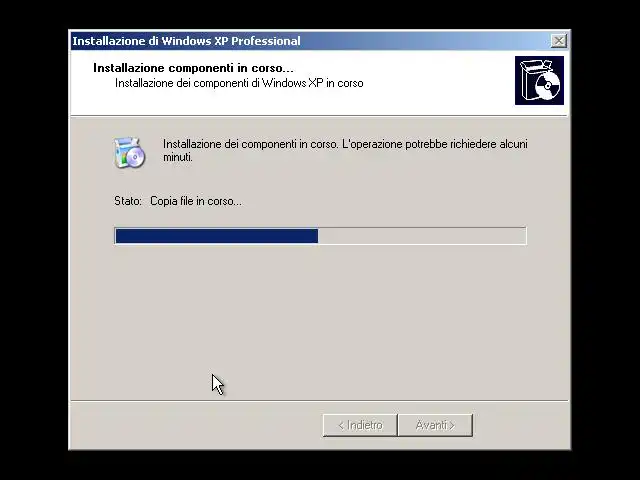This screenshot has height=480, width=640.
Task: Click the file copy progress bar
Action: (x=320, y=236)
